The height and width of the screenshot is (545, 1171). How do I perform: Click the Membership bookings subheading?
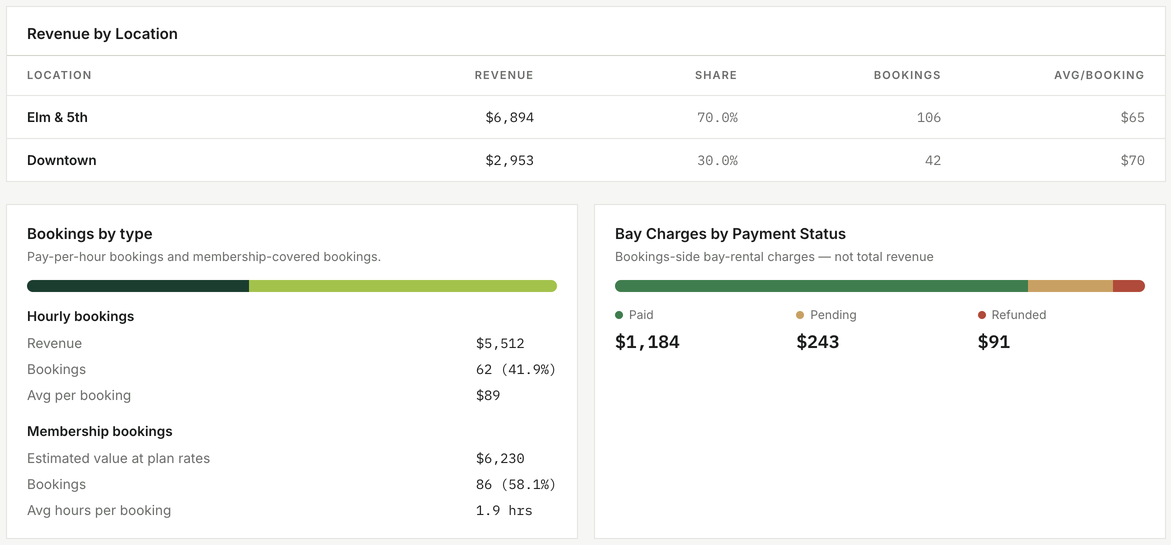click(x=100, y=432)
